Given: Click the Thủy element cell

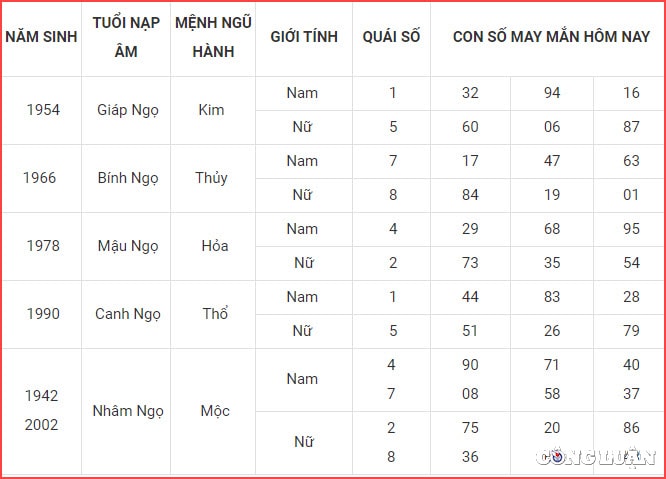Looking at the screenshot, I should pos(212,178).
